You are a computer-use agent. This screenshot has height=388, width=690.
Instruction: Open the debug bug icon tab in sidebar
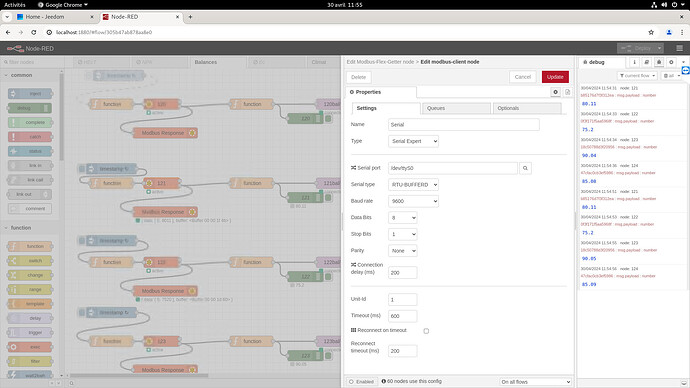(659, 62)
